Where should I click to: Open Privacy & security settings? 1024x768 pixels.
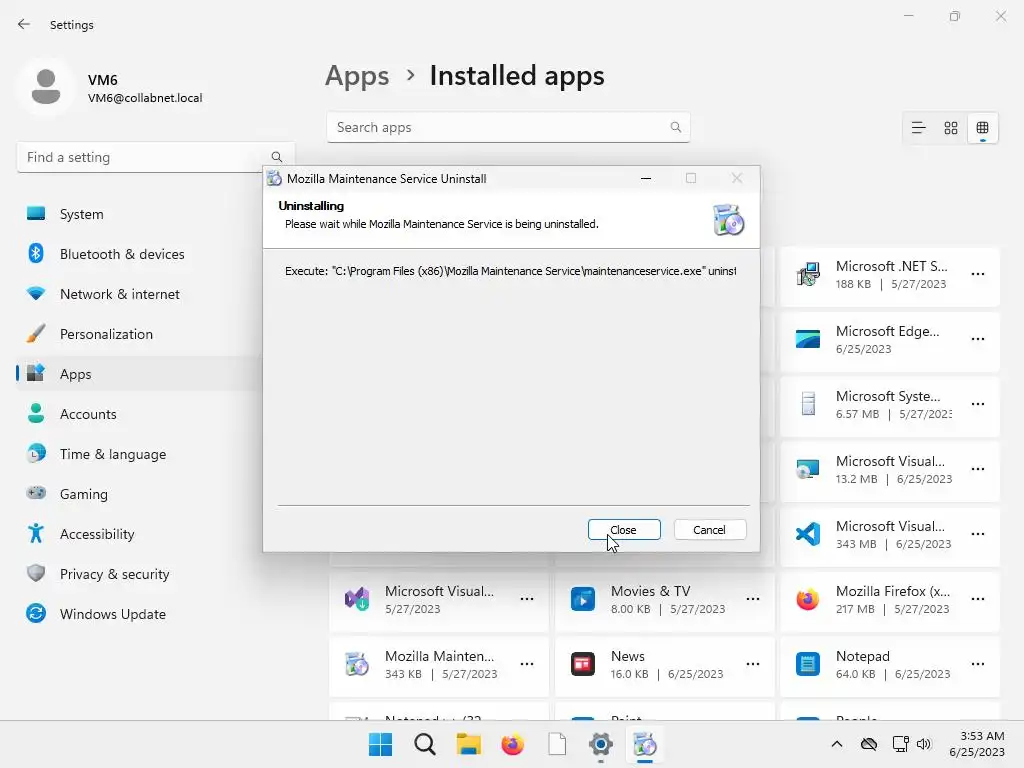(x=138, y=574)
